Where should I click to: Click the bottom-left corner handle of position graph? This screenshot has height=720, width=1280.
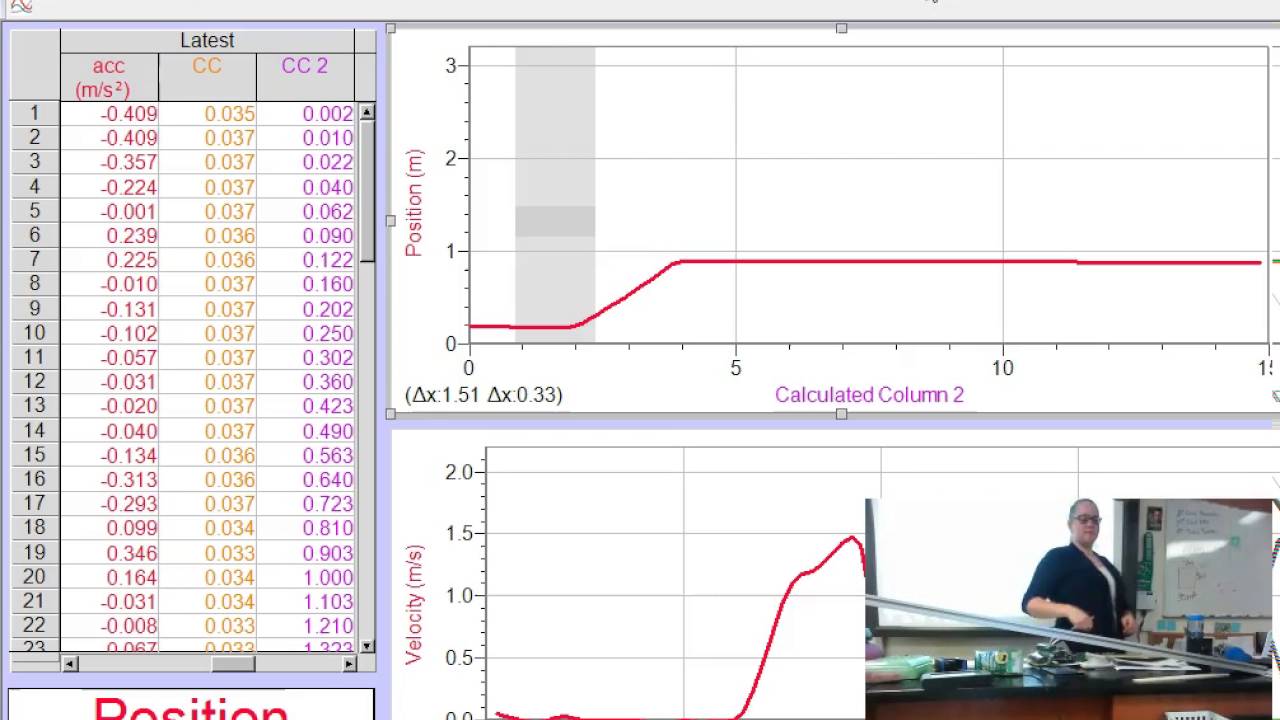point(391,414)
